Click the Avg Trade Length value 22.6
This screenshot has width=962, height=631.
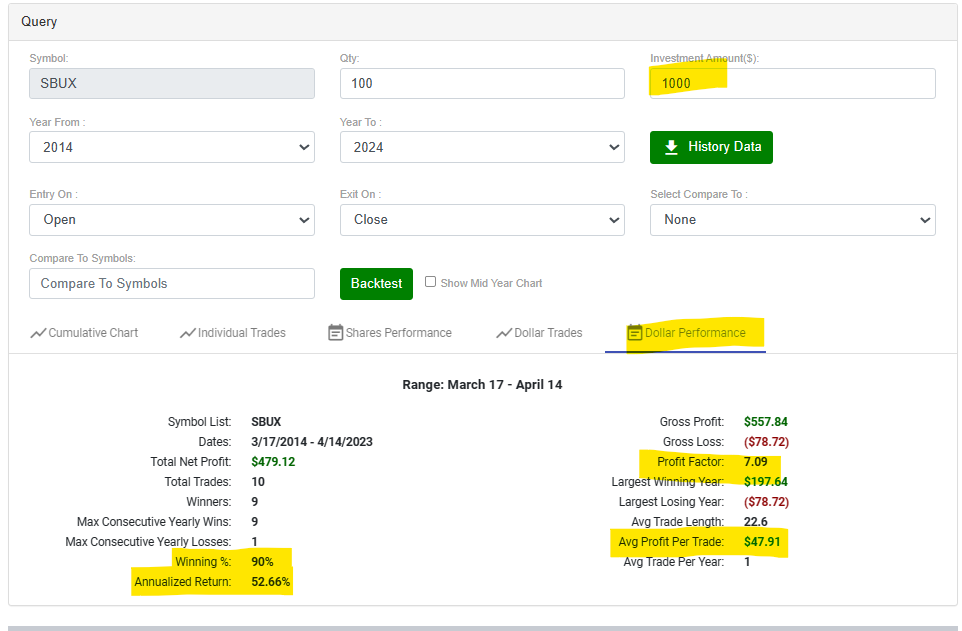point(755,522)
